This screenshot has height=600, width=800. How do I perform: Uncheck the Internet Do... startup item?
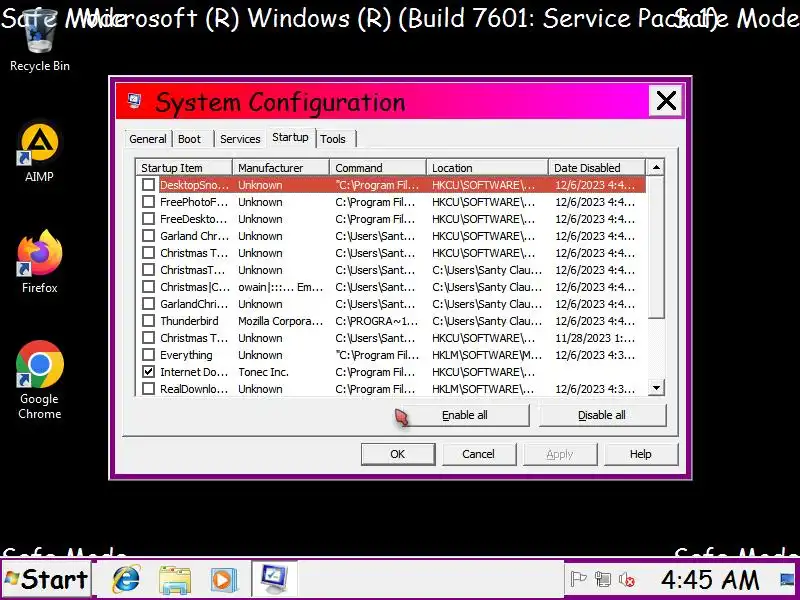click(x=148, y=372)
